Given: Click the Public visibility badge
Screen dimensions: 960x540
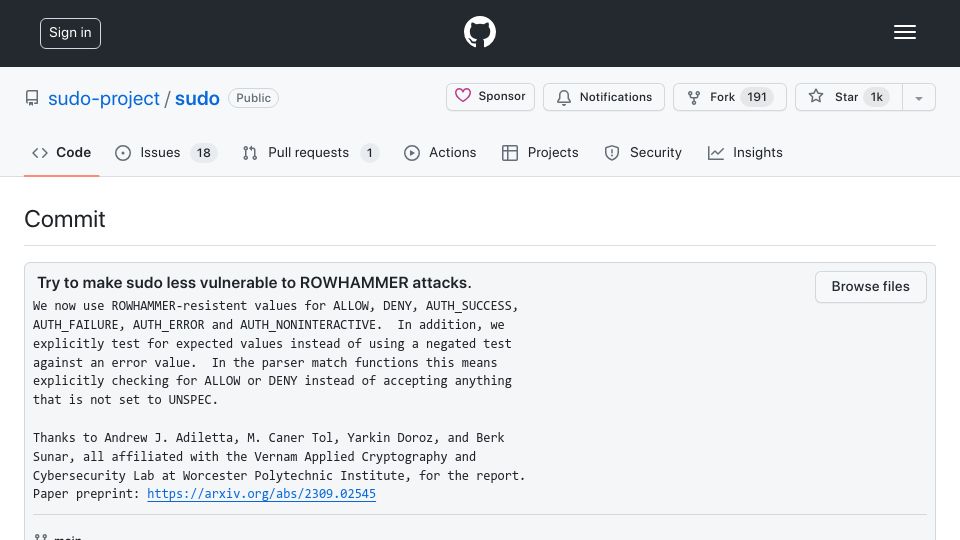Looking at the screenshot, I should (253, 98).
